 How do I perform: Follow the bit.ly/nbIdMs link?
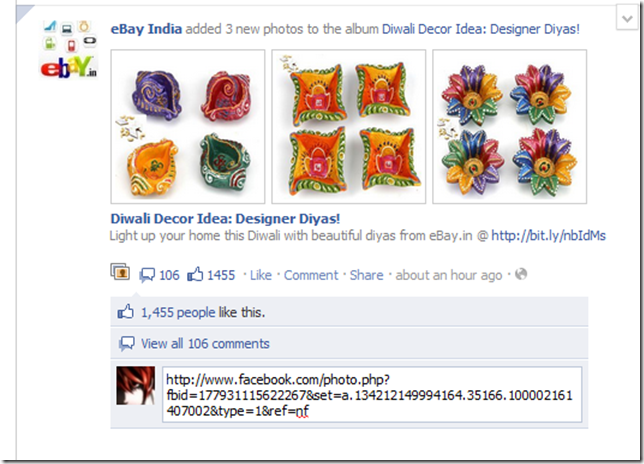548,236
